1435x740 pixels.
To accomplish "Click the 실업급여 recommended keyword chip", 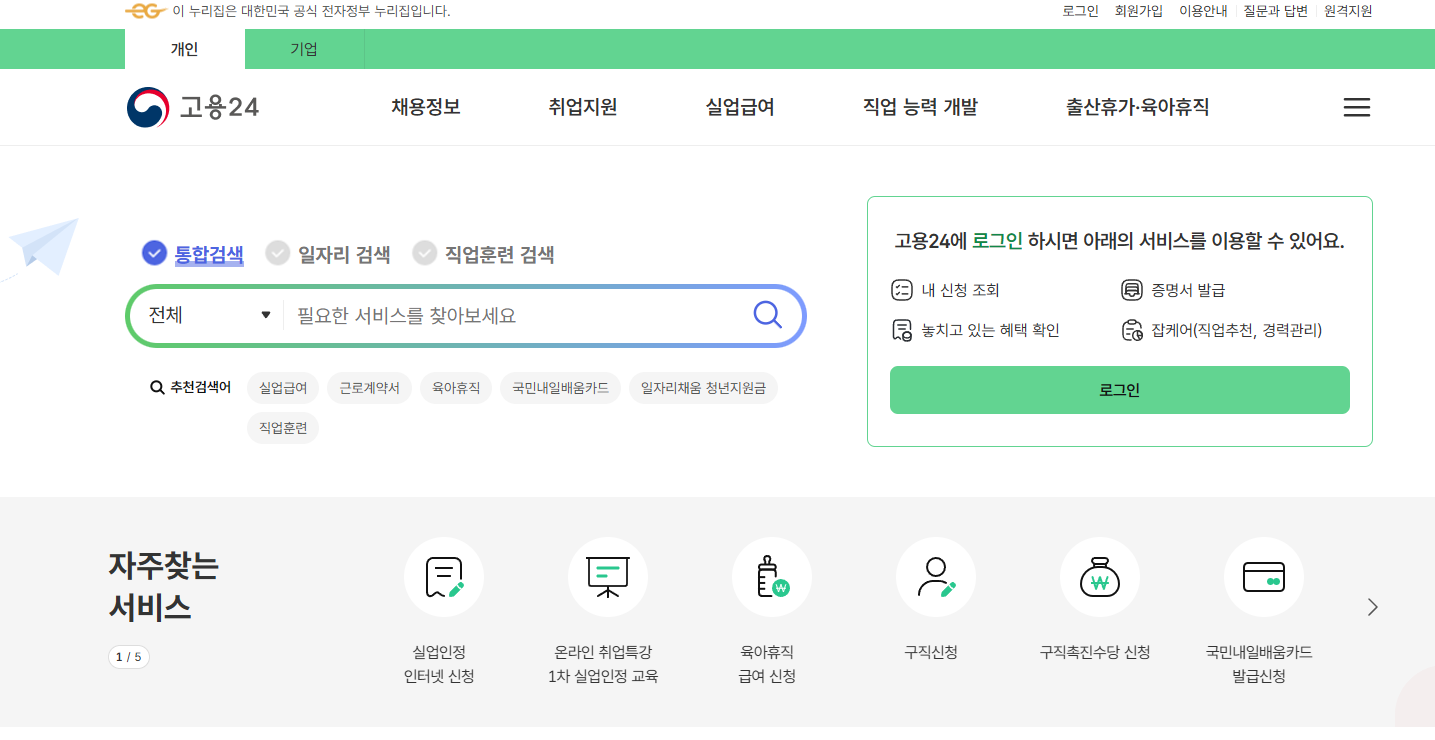I will [x=283, y=388].
